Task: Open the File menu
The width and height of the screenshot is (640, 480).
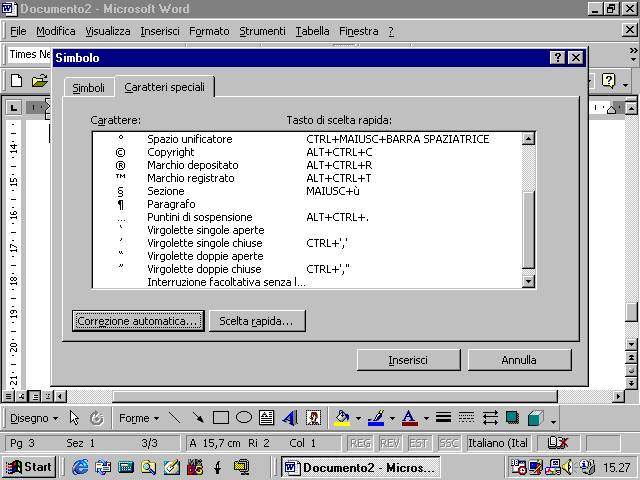Action: (x=18, y=31)
